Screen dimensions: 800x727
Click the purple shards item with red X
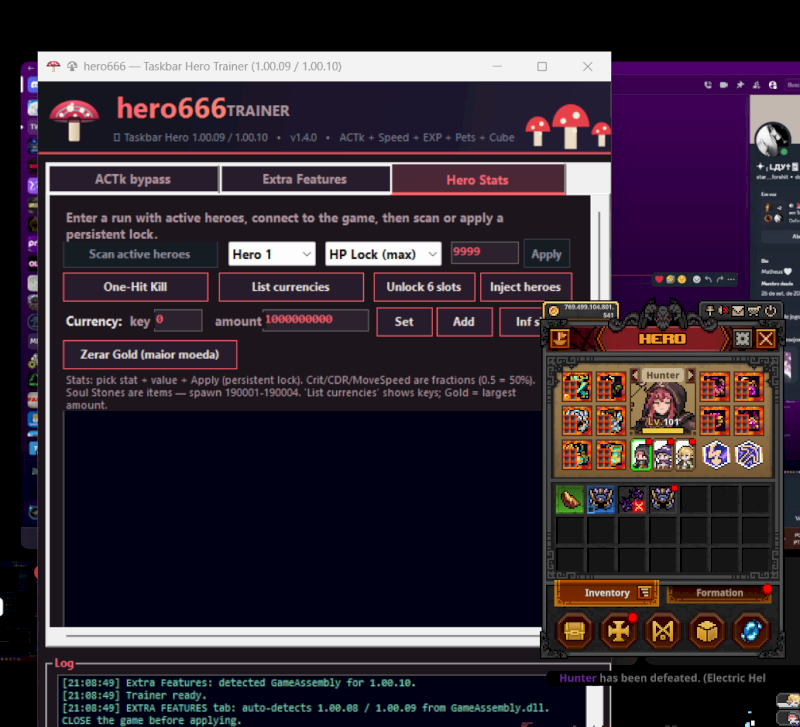point(632,499)
